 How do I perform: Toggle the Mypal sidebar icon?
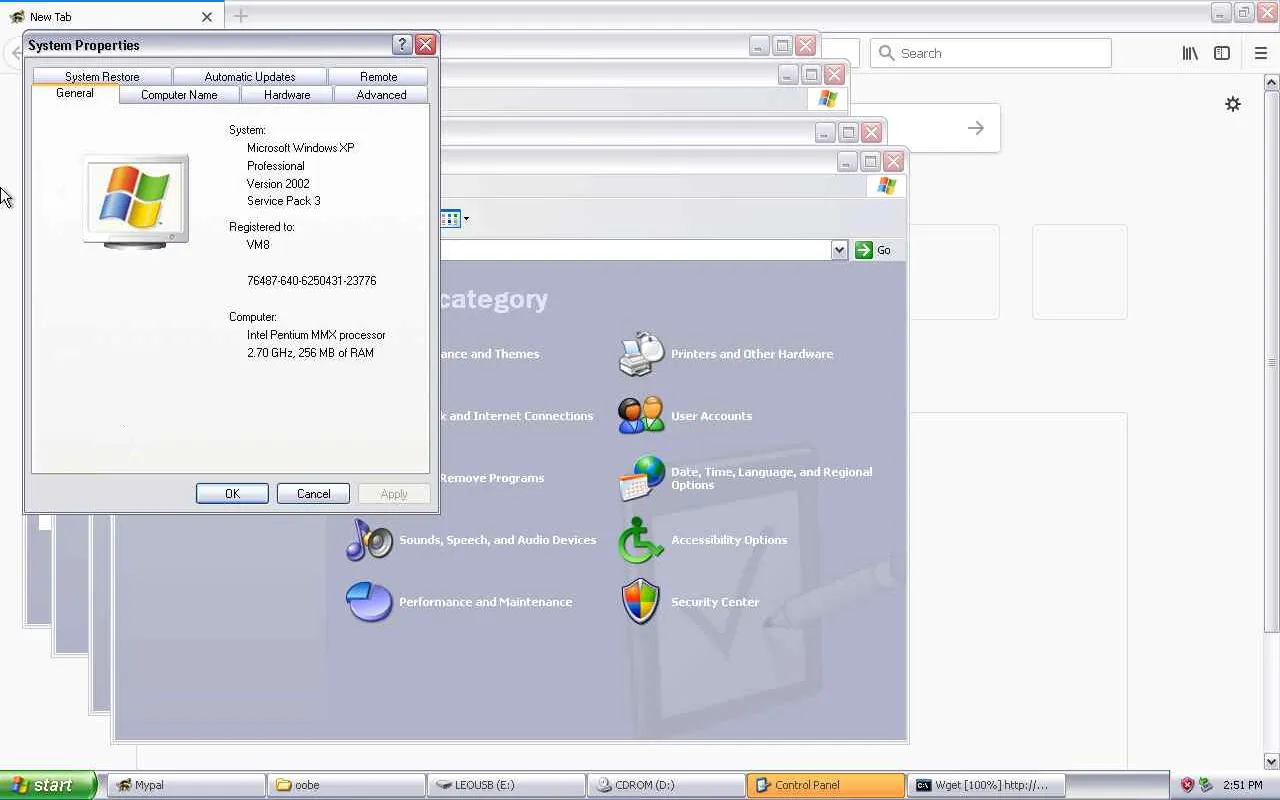1222,53
